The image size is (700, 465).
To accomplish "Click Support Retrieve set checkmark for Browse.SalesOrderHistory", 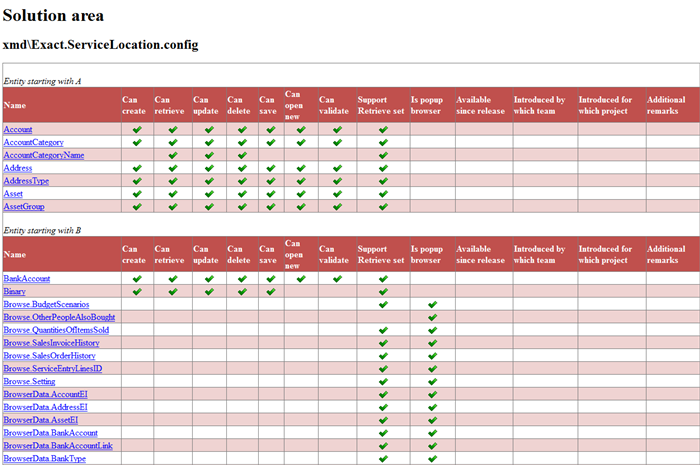I will tap(383, 356).
